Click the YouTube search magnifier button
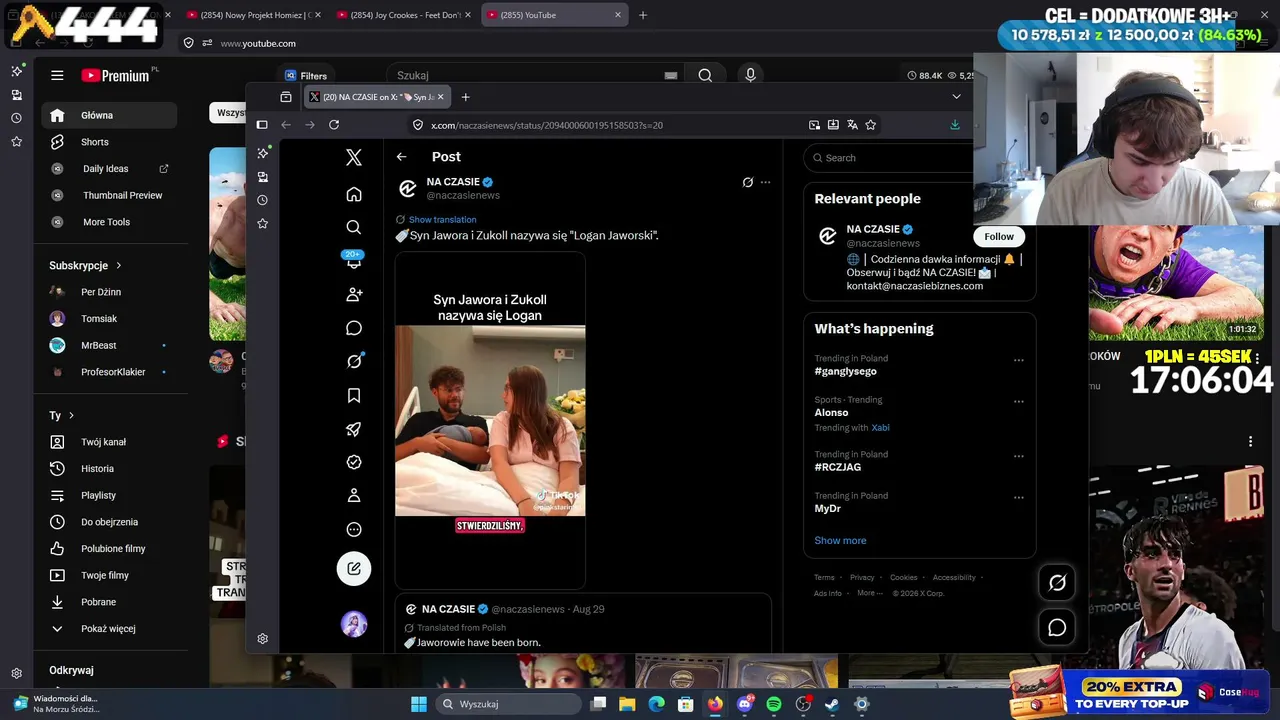Viewport: 1280px width, 720px height. [705, 75]
